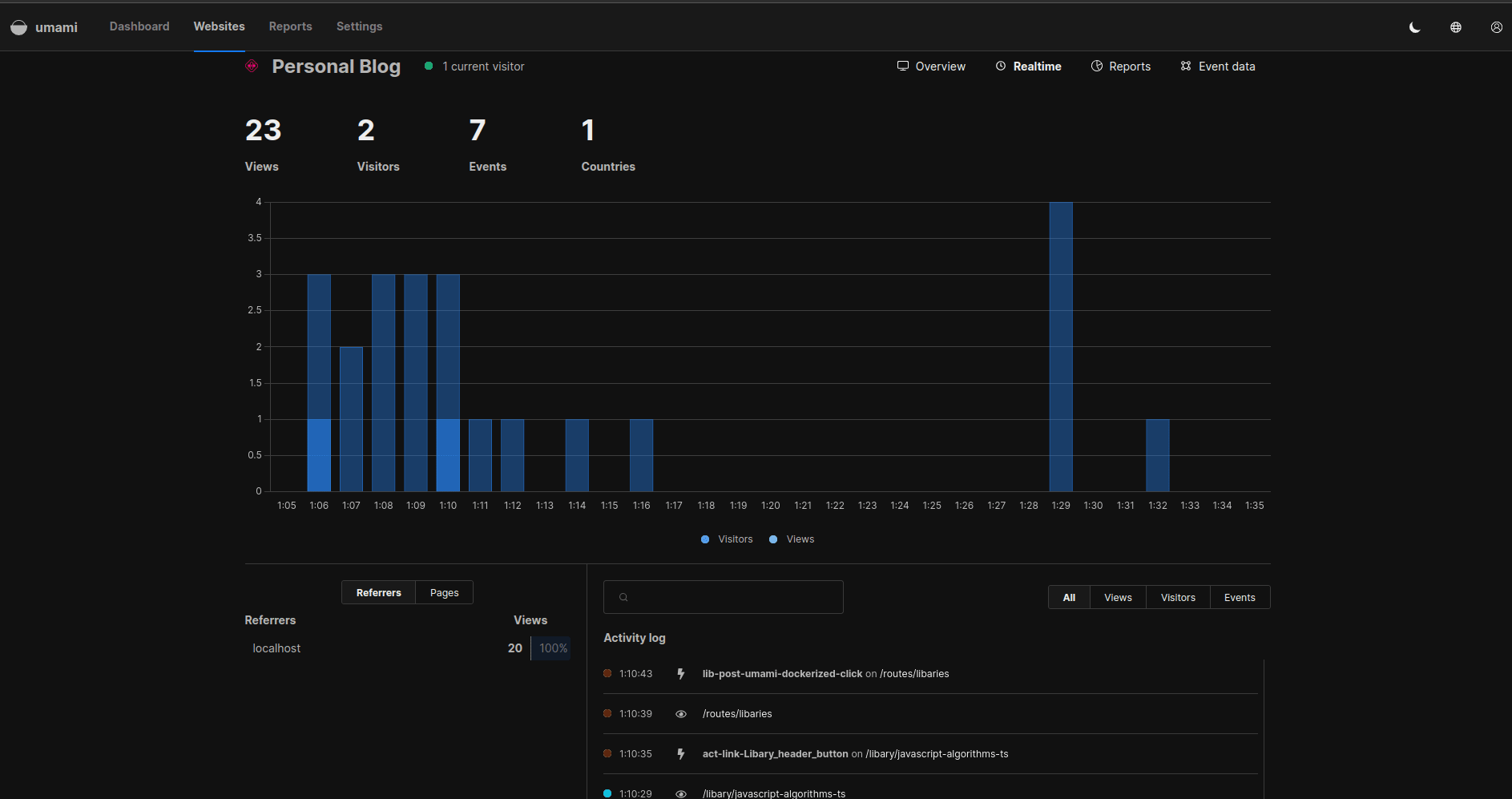Select the Referrers tab button
This screenshot has width=1512, height=799.
coord(379,592)
